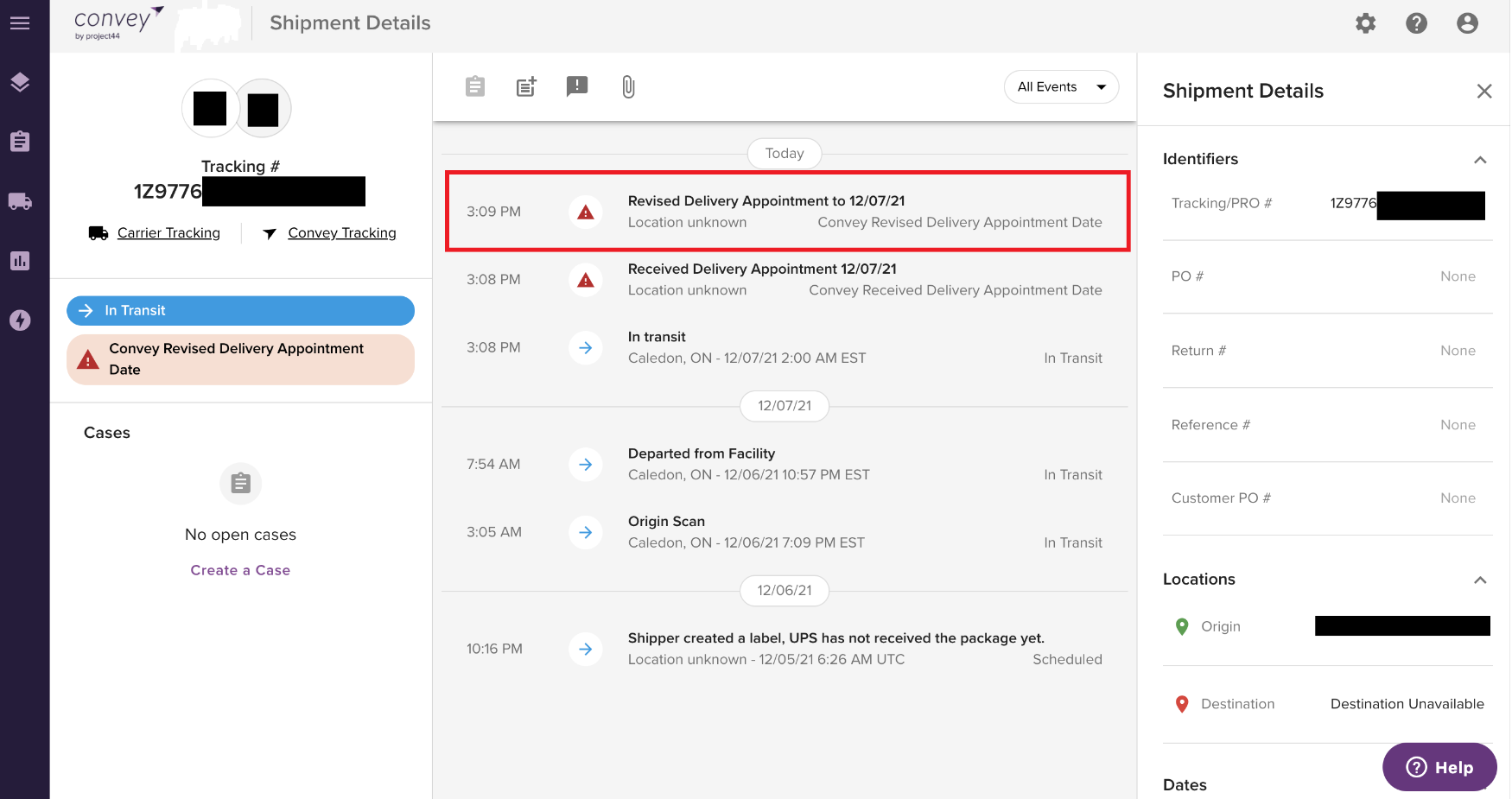Click the 3:09 PM event timestamp

point(493,212)
